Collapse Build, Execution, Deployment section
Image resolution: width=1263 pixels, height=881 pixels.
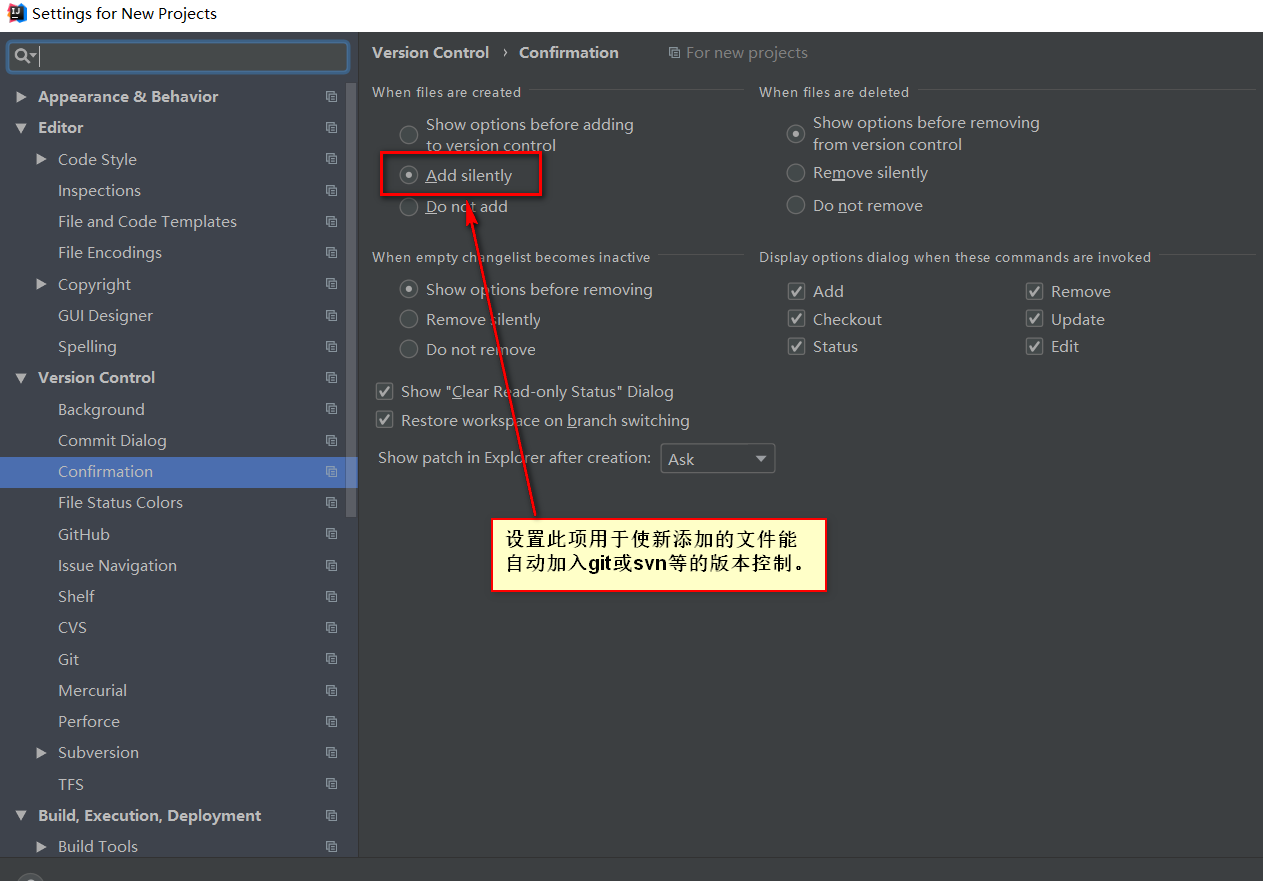point(21,816)
